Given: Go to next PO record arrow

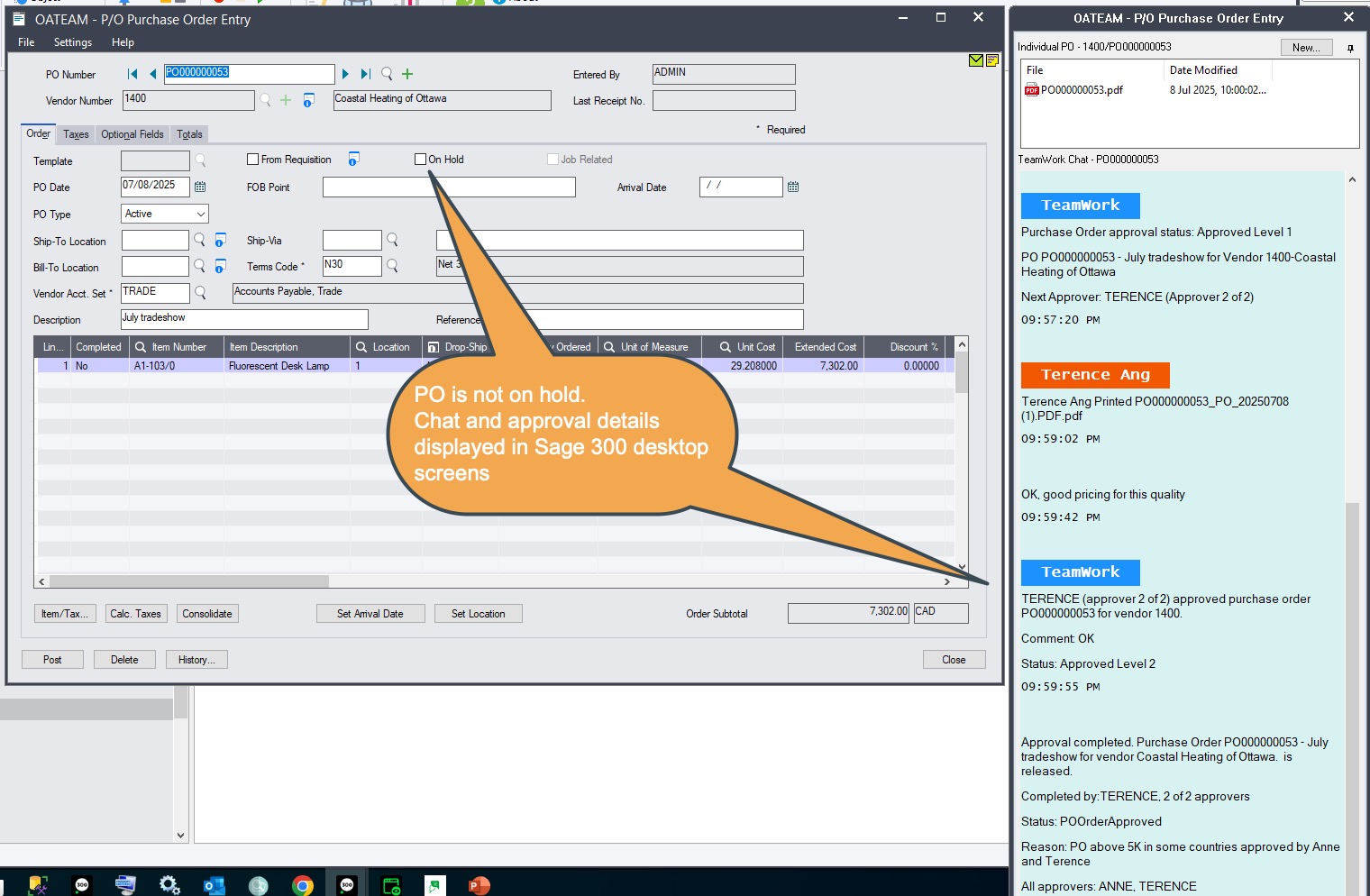Looking at the screenshot, I should click(x=345, y=74).
